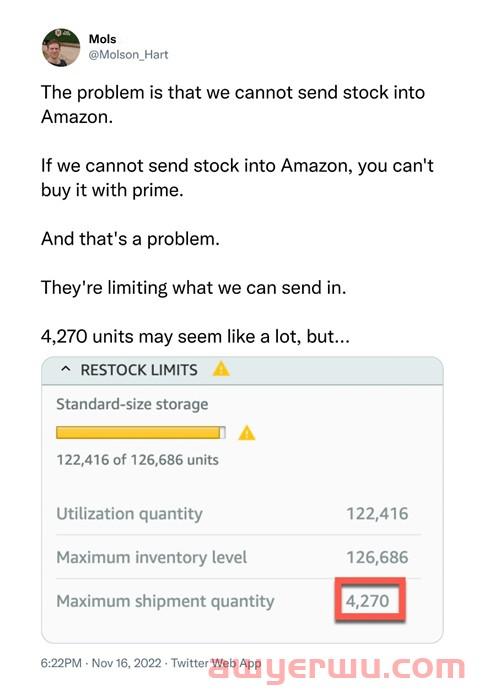Click the Standard-size storage label
Screen dimensions: 484x698
tap(132, 404)
